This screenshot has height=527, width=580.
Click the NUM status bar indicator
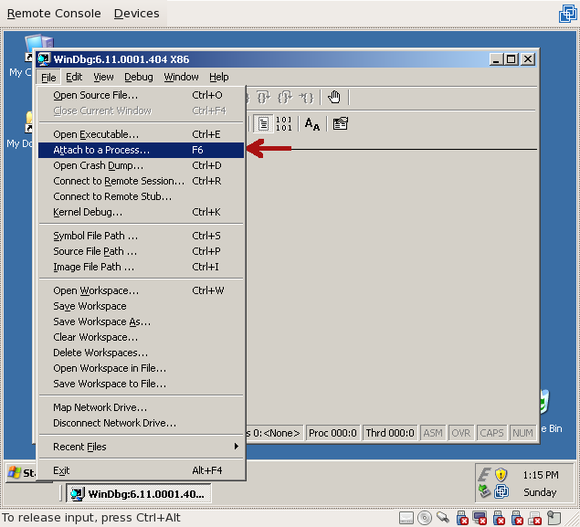(523, 433)
